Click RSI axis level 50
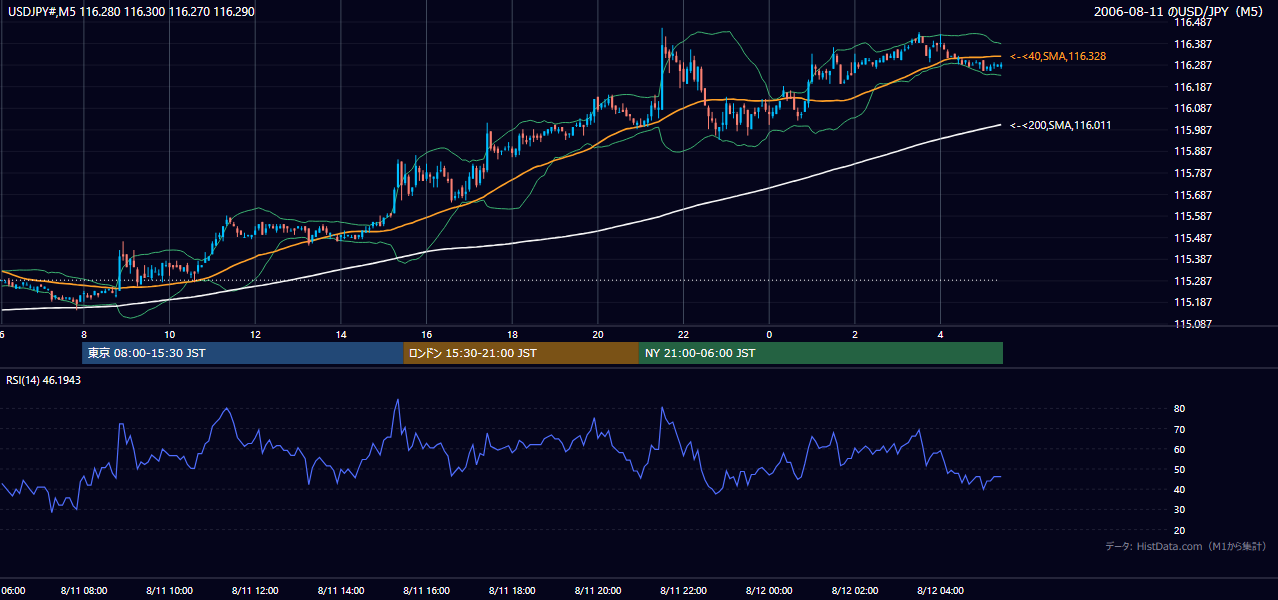1278x600 pixels. (1179, 469)
